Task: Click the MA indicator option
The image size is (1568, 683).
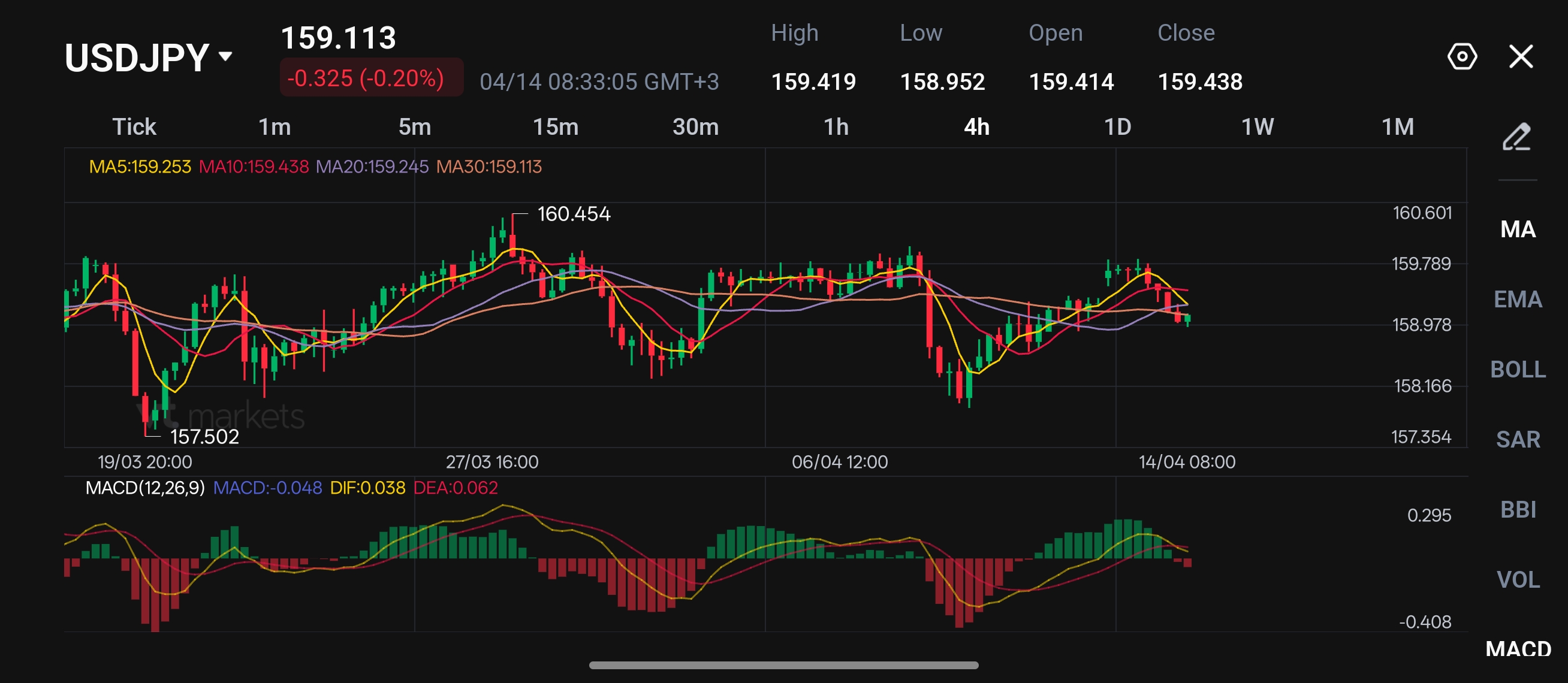Action: click(1518, 229)
